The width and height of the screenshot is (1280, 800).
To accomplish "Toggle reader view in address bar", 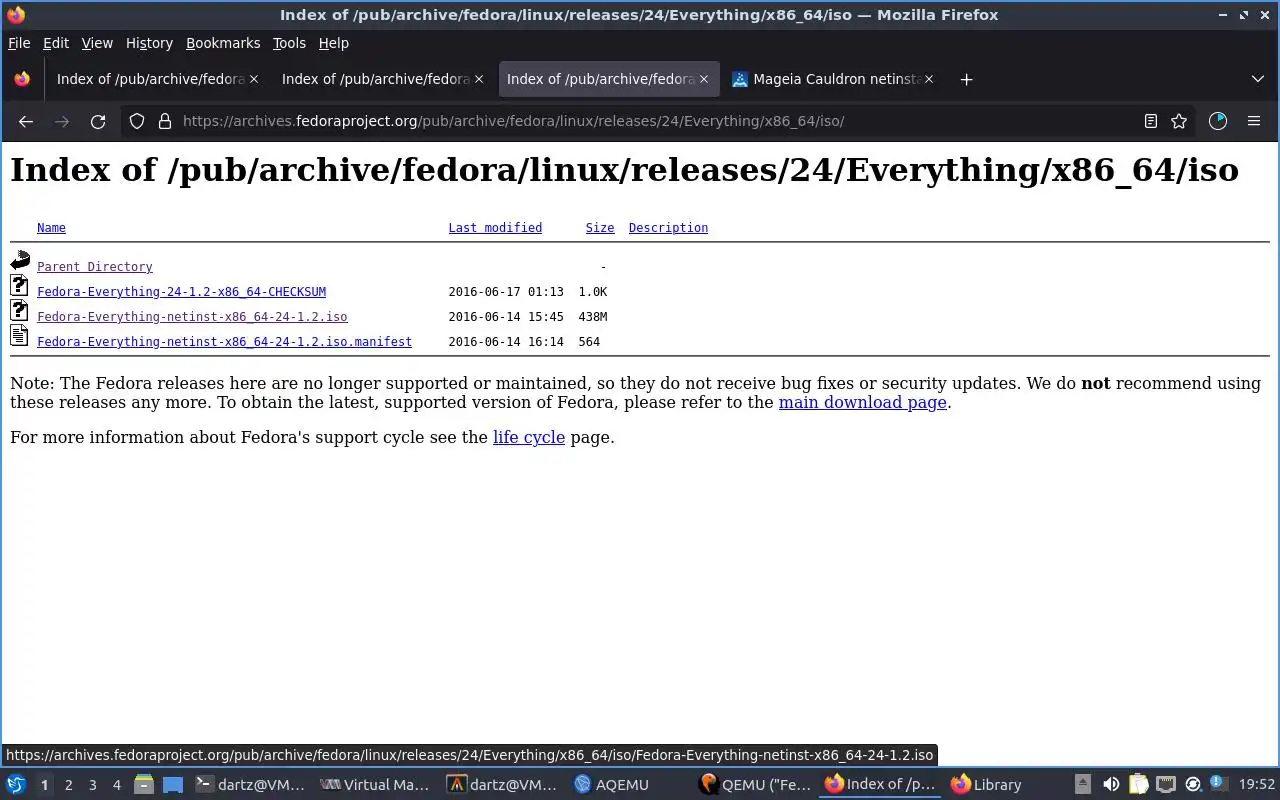I will tap(1151, 121).
